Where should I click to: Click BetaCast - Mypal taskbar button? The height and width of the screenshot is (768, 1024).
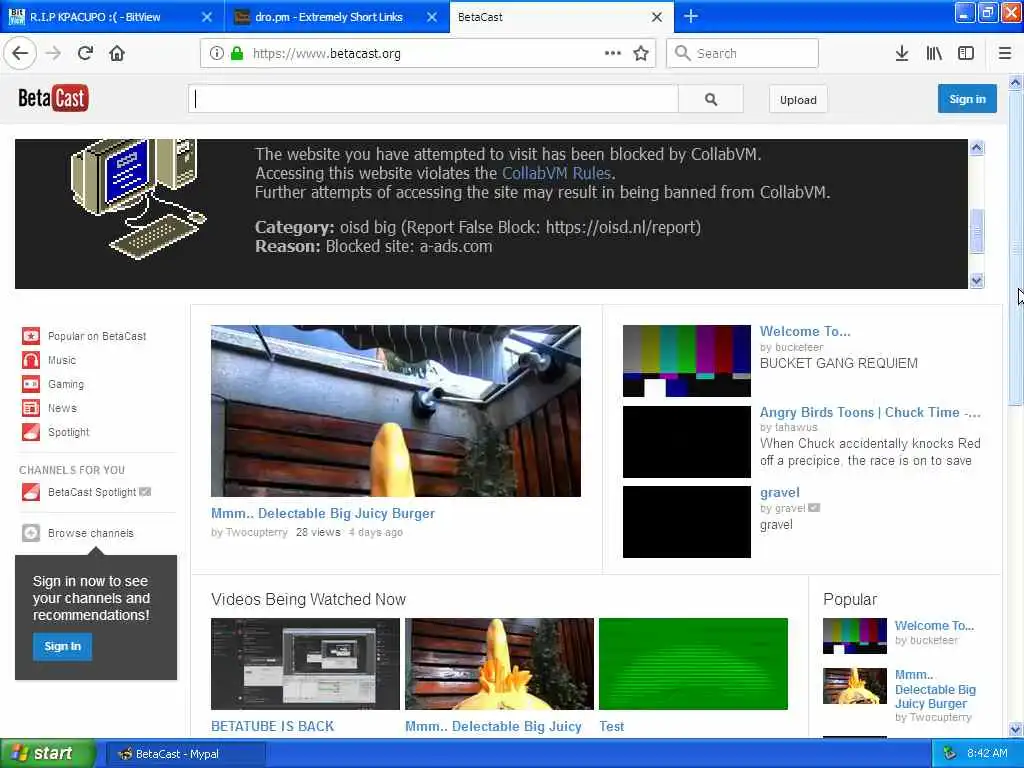pos(185,754)
